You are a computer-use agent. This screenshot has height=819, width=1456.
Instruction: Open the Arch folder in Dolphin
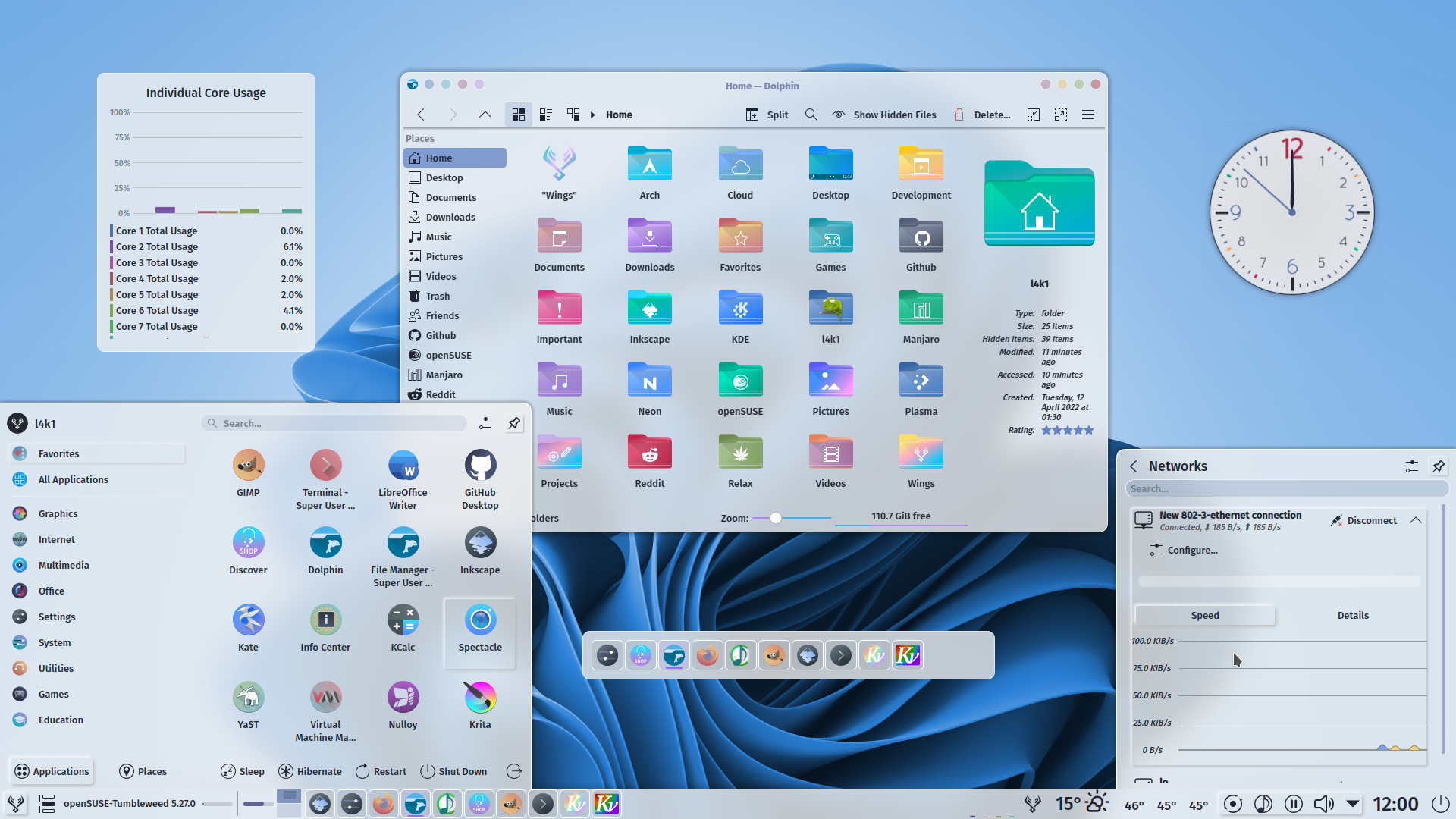(x=649, y=173)
